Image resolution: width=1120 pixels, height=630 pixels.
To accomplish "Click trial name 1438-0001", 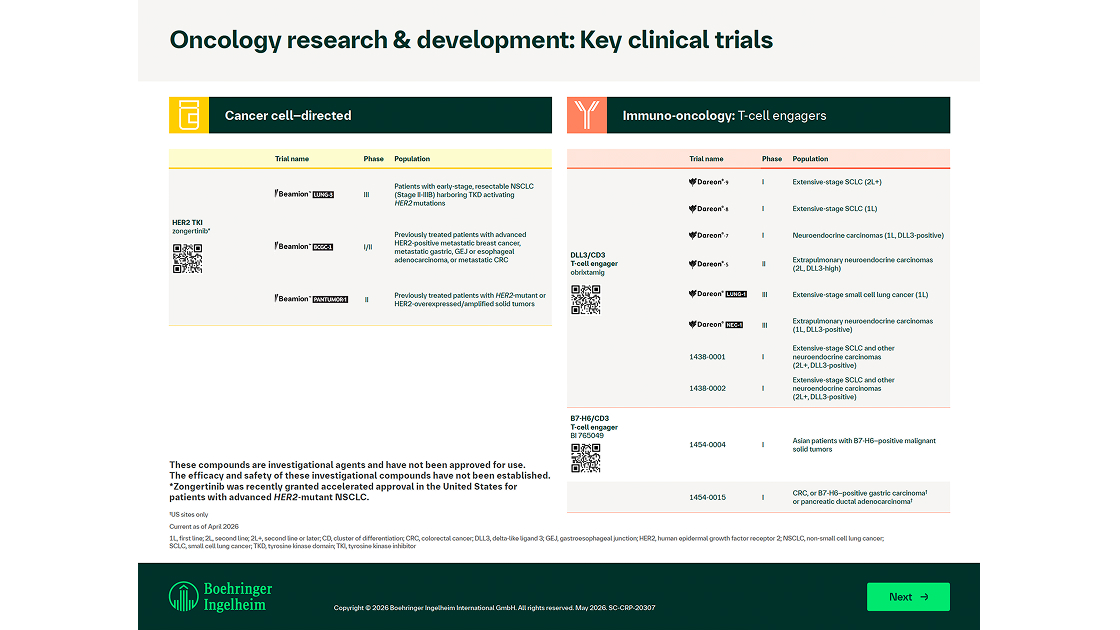I will [x=707, y=356].
